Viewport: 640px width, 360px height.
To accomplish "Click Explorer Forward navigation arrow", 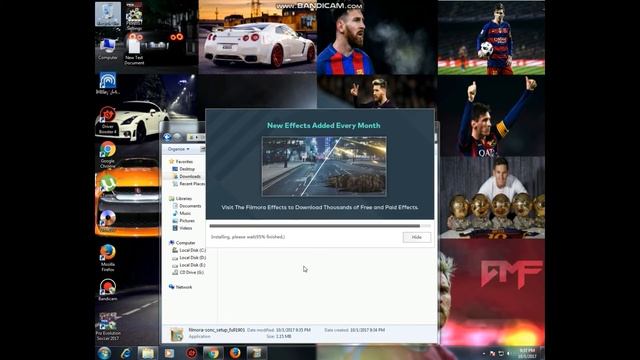I will [177, 137].
